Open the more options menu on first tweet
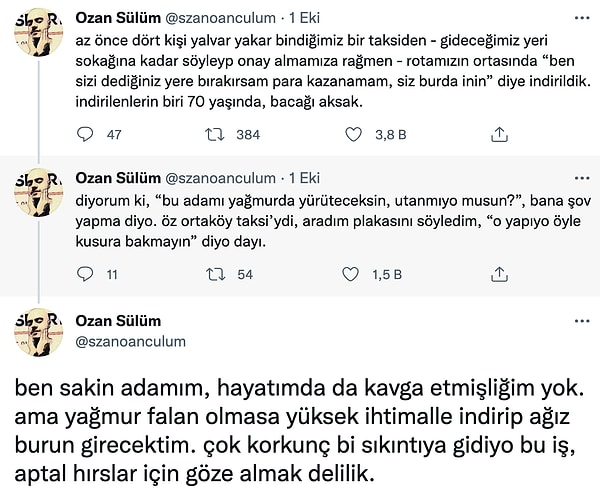 (x=579, y=18)
